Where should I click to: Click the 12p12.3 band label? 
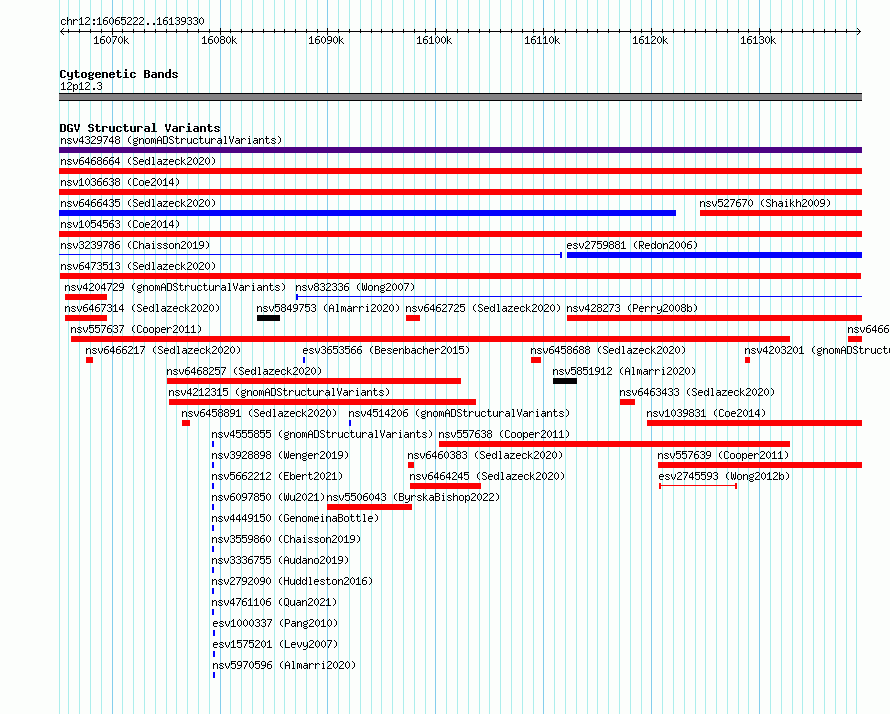point(81,86)
